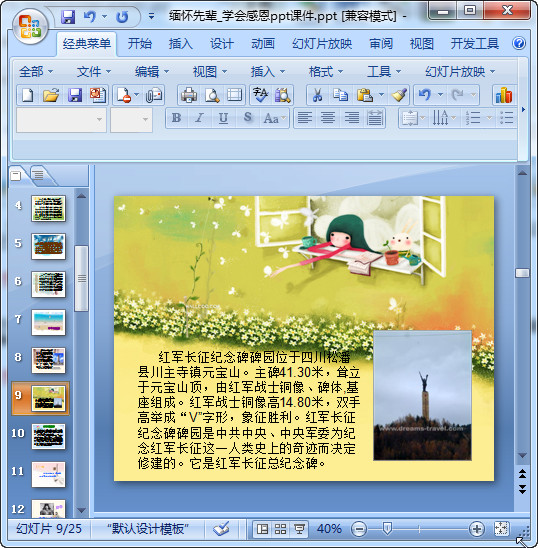538x548 pixels.
Task: Open the font size combo box
Action: pyautogui.click(x=131, y=120)
